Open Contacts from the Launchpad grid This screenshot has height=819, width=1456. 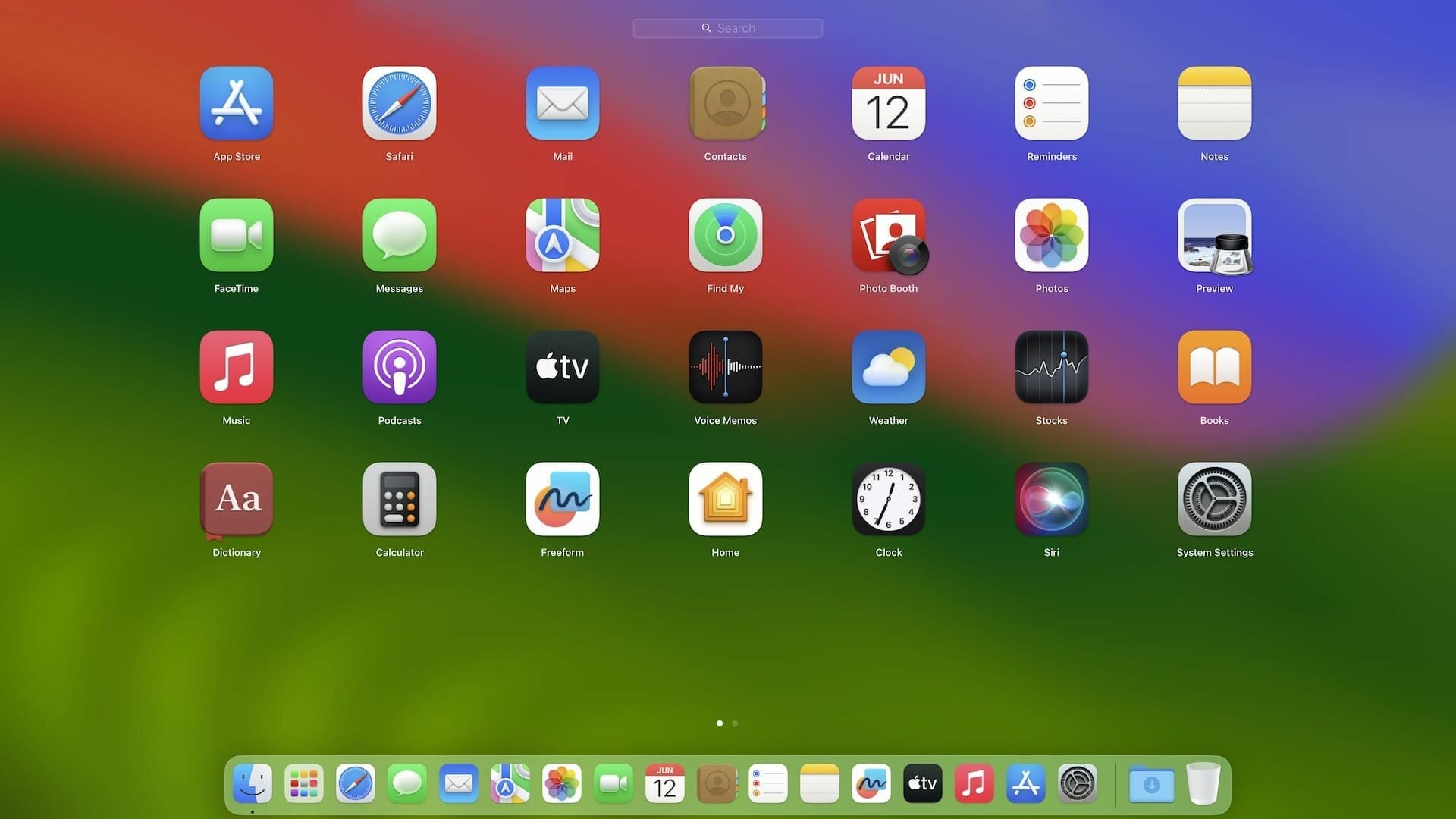(x=726, y=103)
